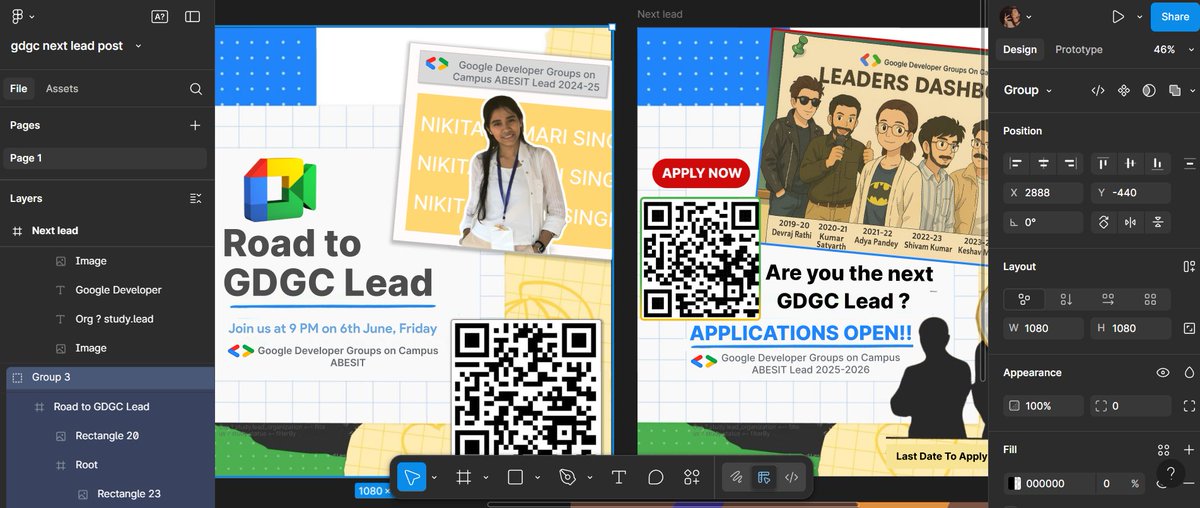
Task: Switch to the Design tab
Action: coord(1020,49)
